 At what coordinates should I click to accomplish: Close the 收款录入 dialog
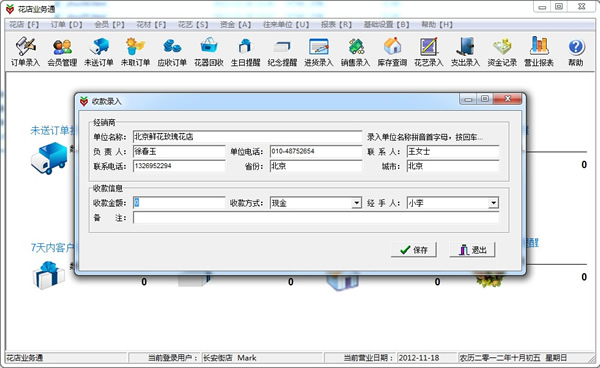[507, 99]
